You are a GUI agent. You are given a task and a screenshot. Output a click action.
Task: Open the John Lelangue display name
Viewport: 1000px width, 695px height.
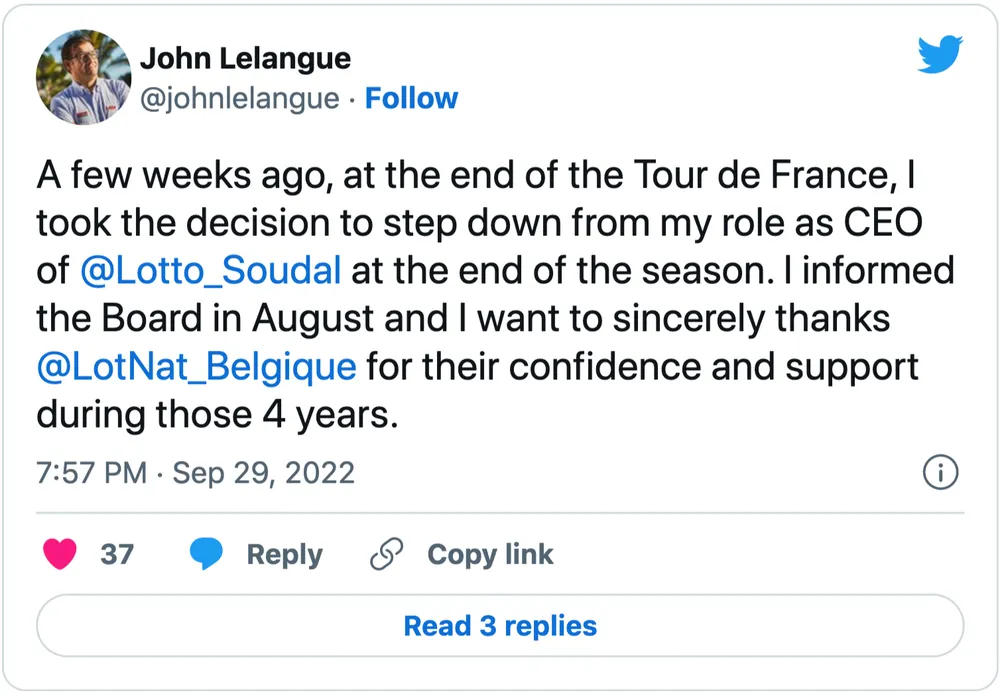tap(245, 58)
